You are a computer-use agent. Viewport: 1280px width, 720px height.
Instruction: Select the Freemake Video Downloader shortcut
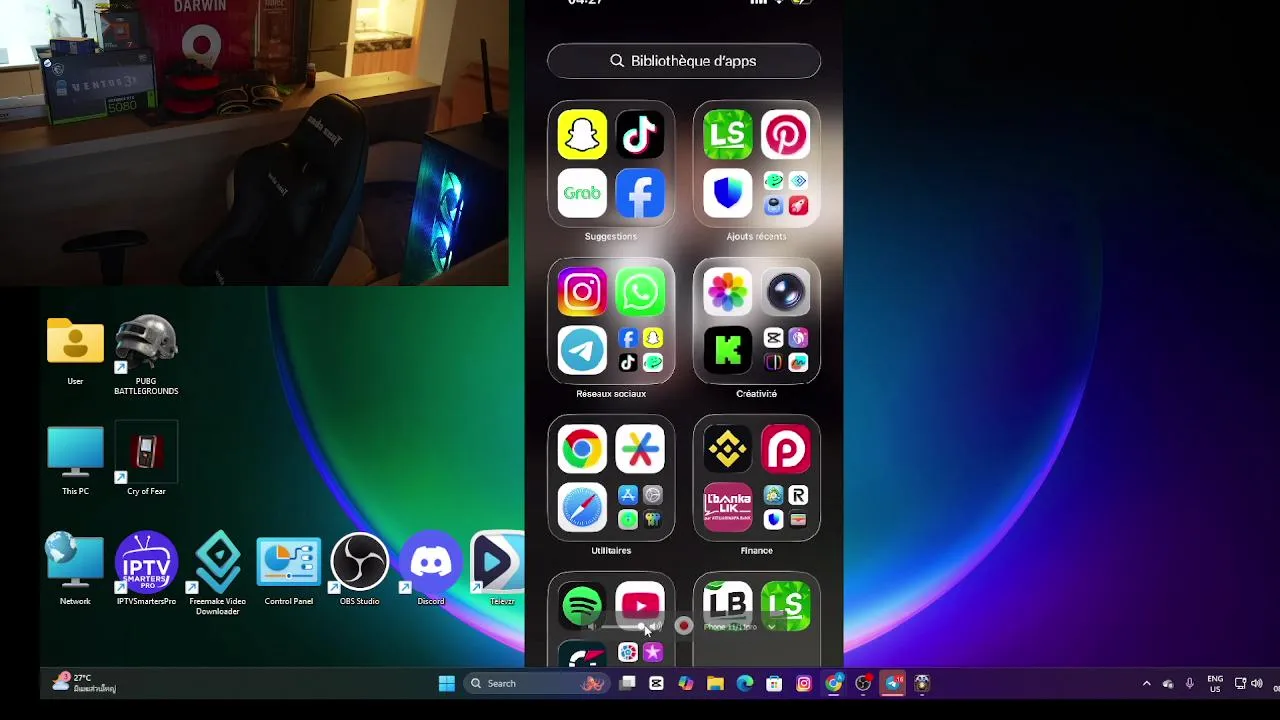pos(217,574)
